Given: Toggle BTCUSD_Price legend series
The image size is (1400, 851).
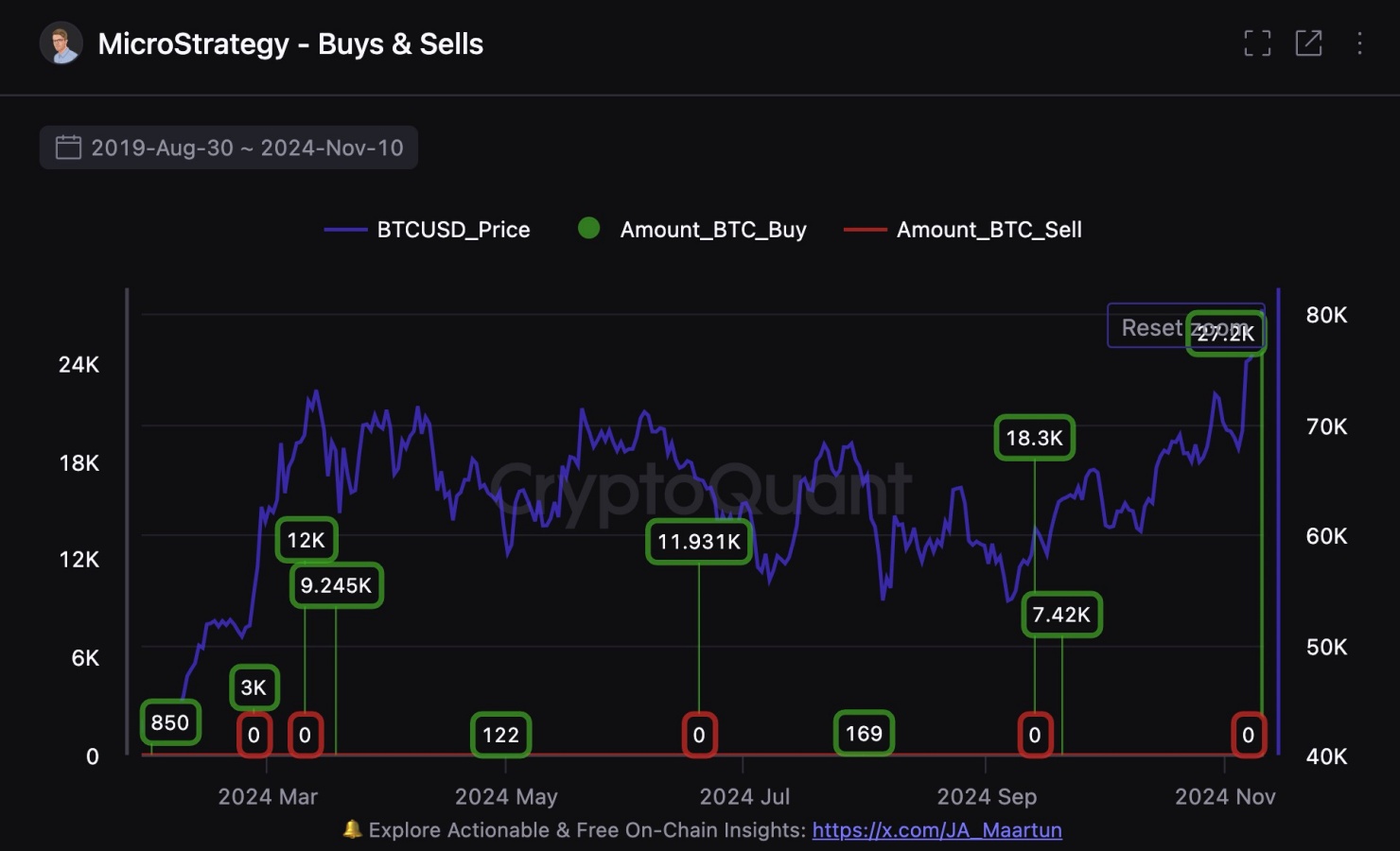Looking at the screenshot, I should (x=427, y=230).
